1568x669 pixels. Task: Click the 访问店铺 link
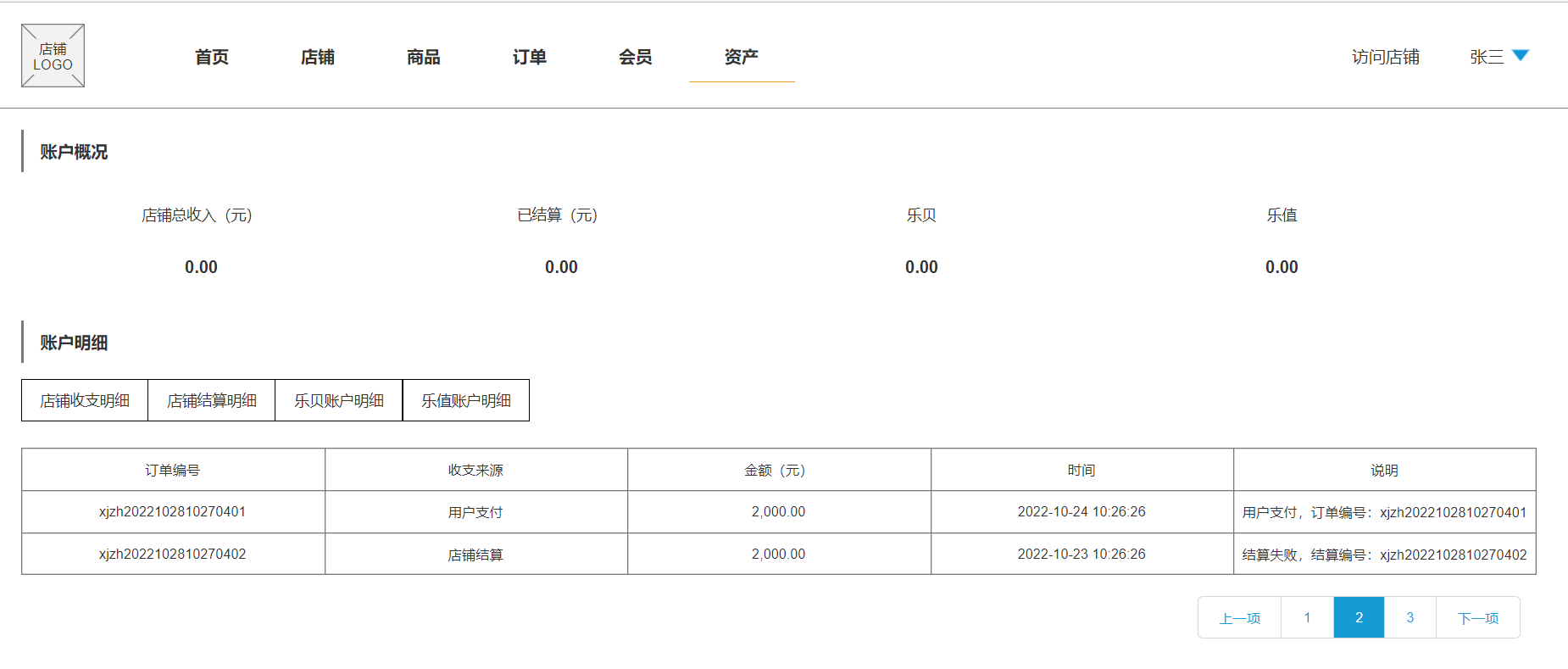point(1386,57)
